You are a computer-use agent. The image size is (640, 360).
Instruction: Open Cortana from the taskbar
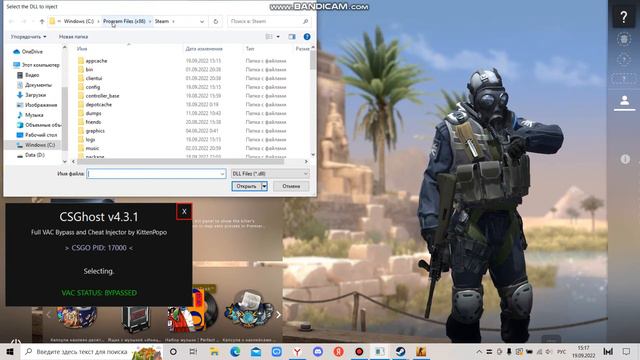(173, 351)
